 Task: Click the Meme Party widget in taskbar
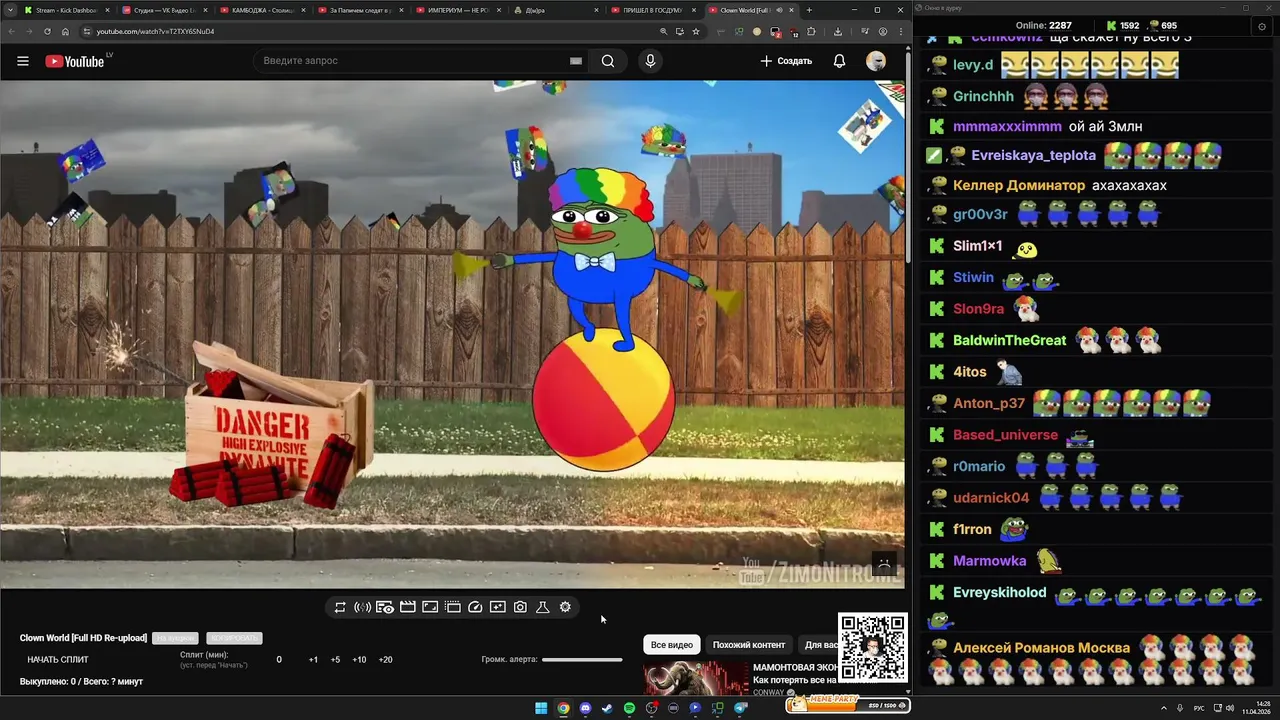click(x=848, y=705)
